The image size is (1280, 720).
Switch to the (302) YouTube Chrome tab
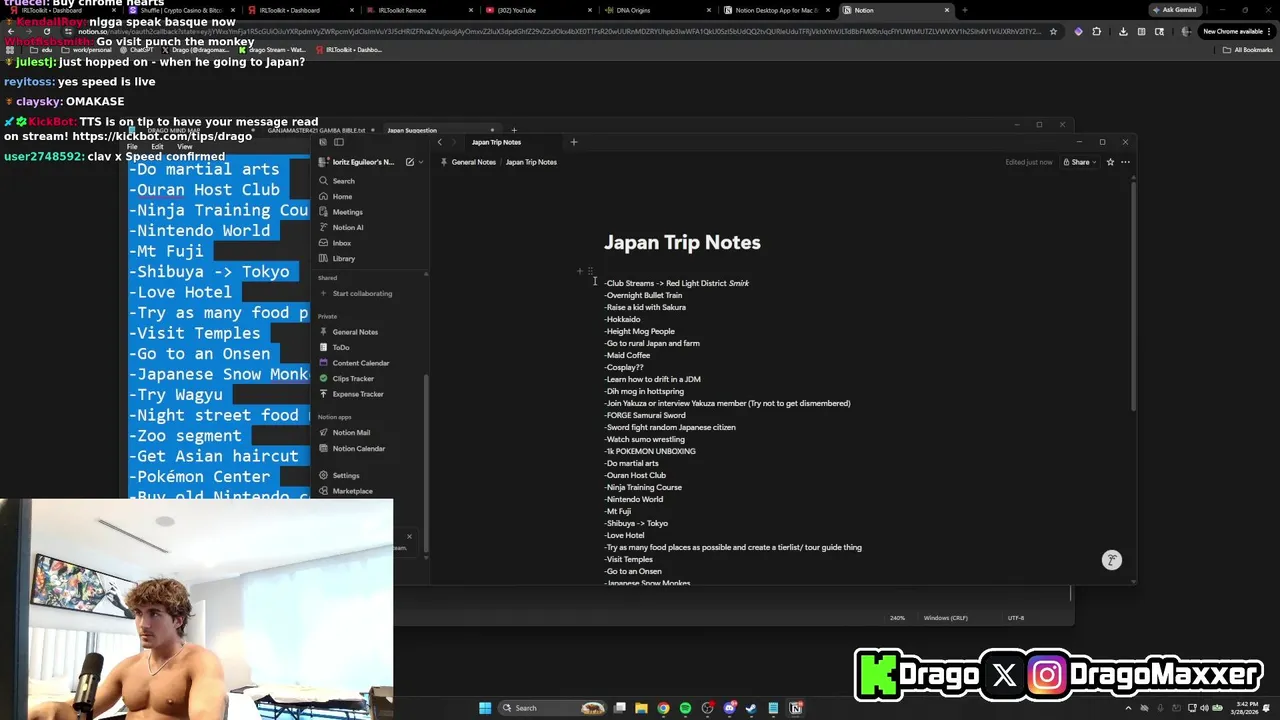pyautogui.click(x=536, y=10)
